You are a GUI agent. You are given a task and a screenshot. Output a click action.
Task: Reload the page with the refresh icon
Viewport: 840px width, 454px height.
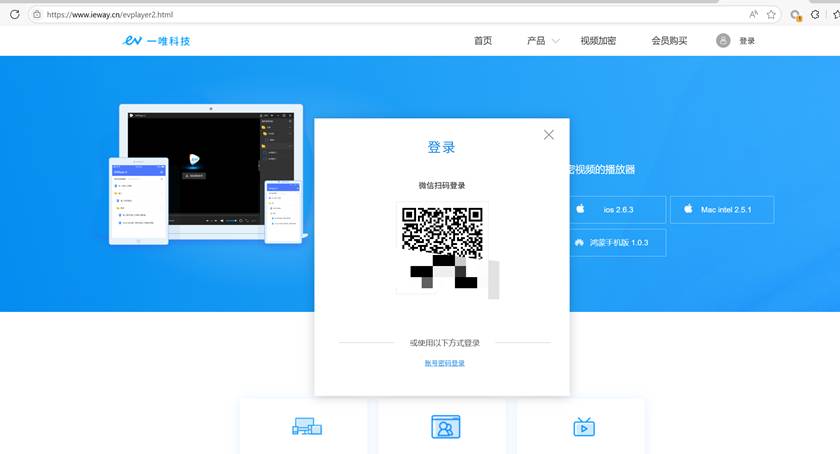(x=14, y=14)
